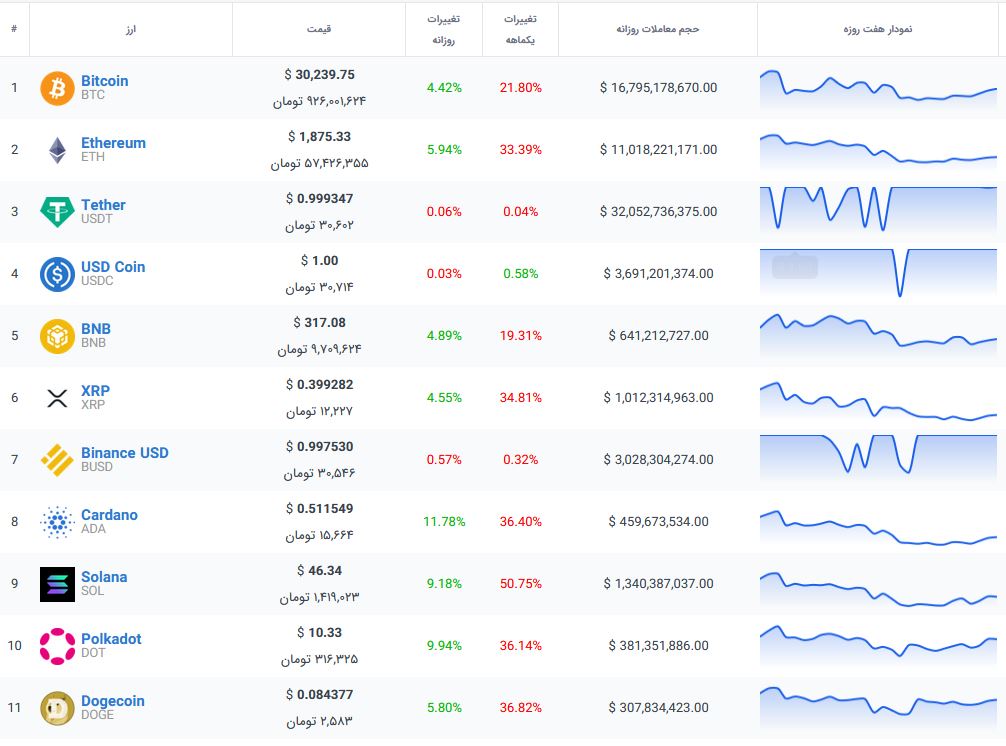Open the Cardano coin link

[x=109, y=515]
